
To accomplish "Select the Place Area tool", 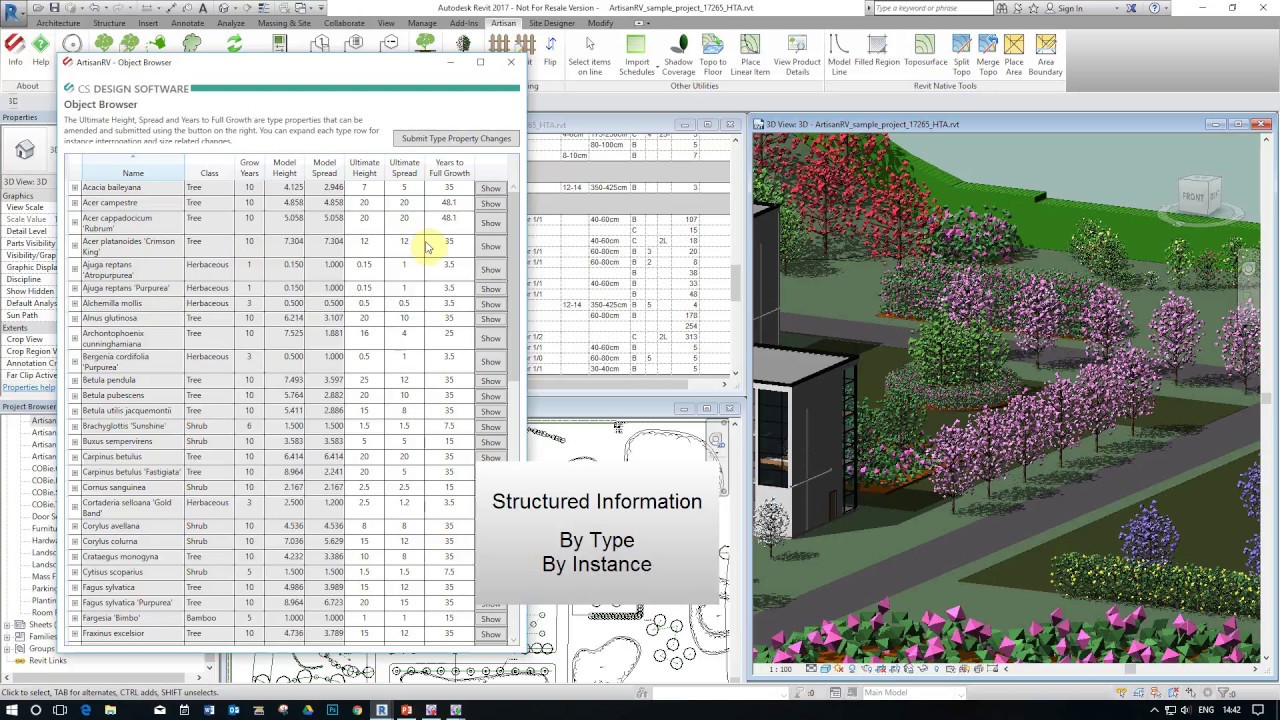I will [1014, 55].
